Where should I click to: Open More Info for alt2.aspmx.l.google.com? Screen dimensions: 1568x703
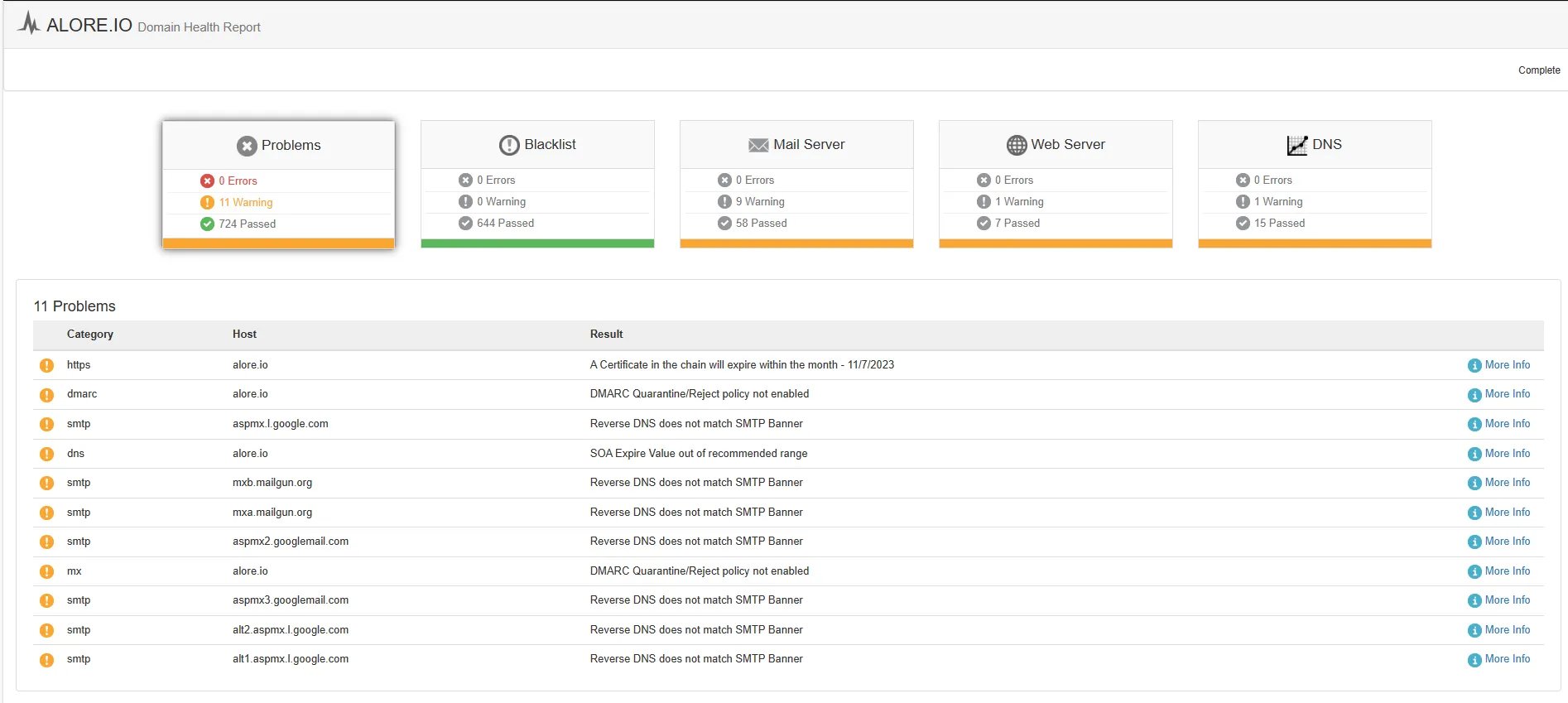(x=1499, y=630)
